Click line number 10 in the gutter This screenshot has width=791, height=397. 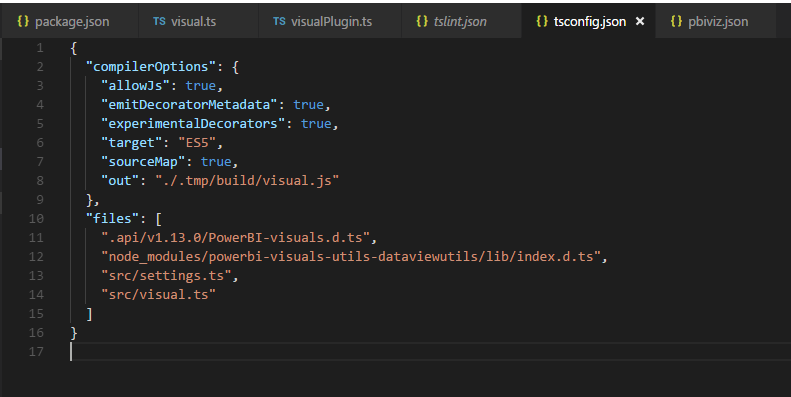pos(36,218)
